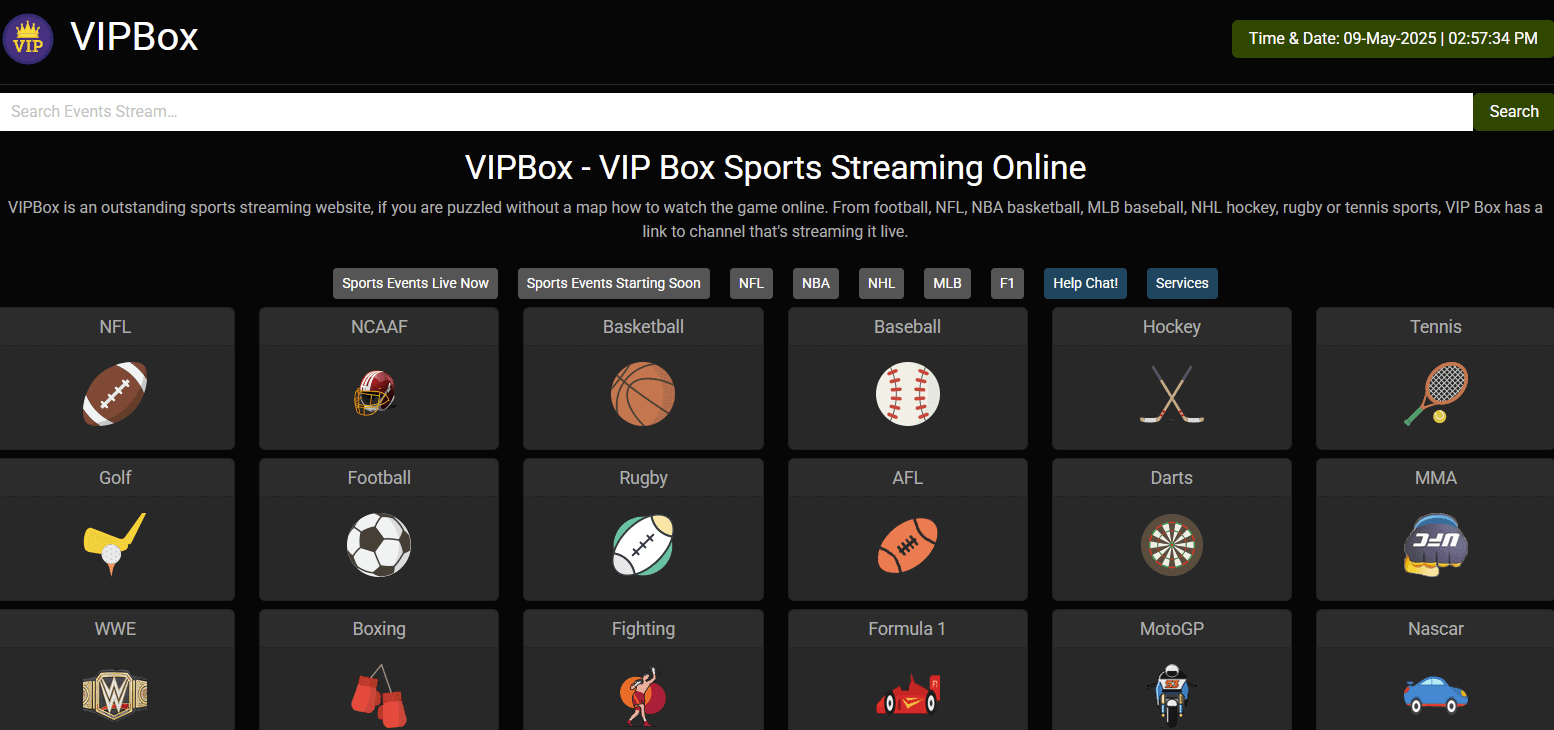Viewport: 1554px width, 730px height.
Task: Select the Boxing card heading
Action: tap(379, 629)
